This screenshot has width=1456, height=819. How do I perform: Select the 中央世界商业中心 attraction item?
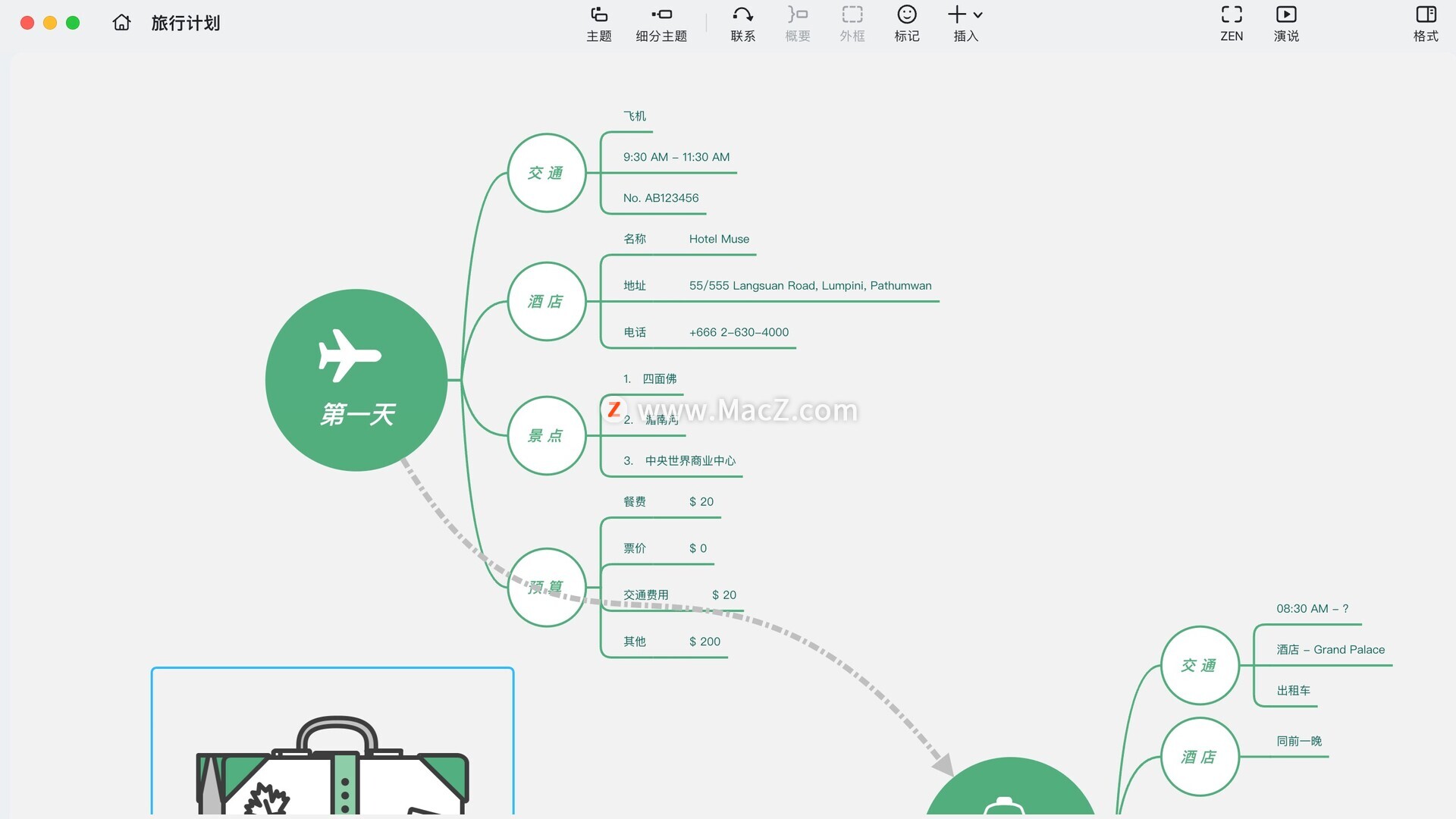(679, 460)
